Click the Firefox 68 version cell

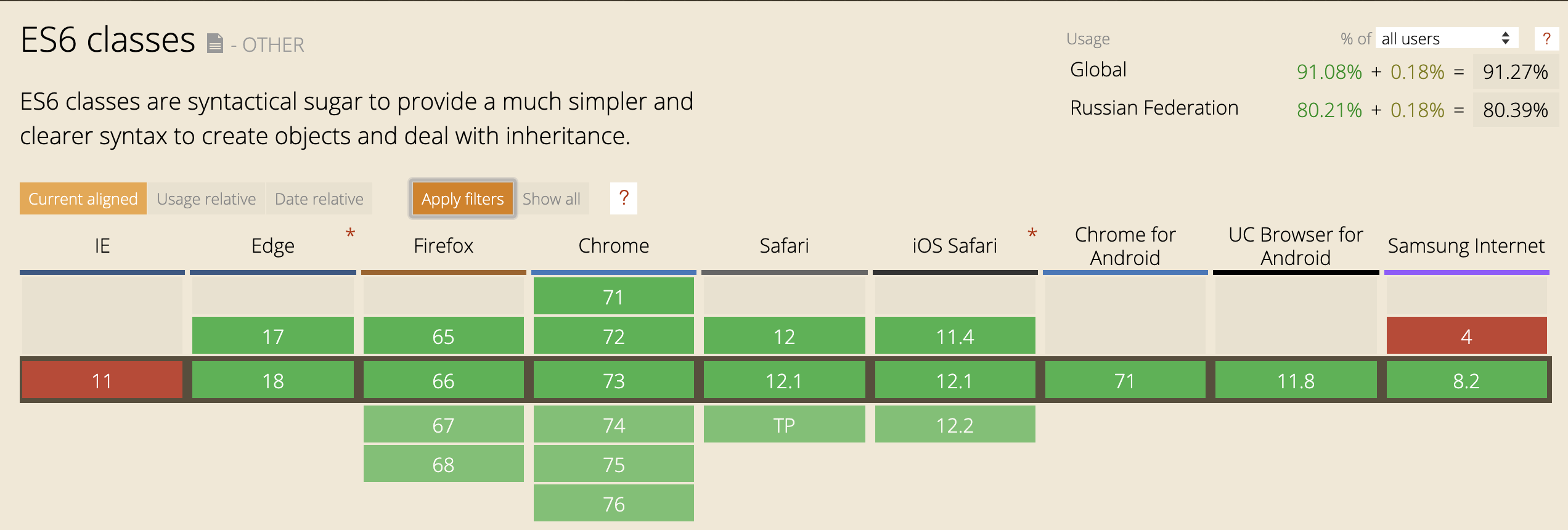[x=444, y=464]
